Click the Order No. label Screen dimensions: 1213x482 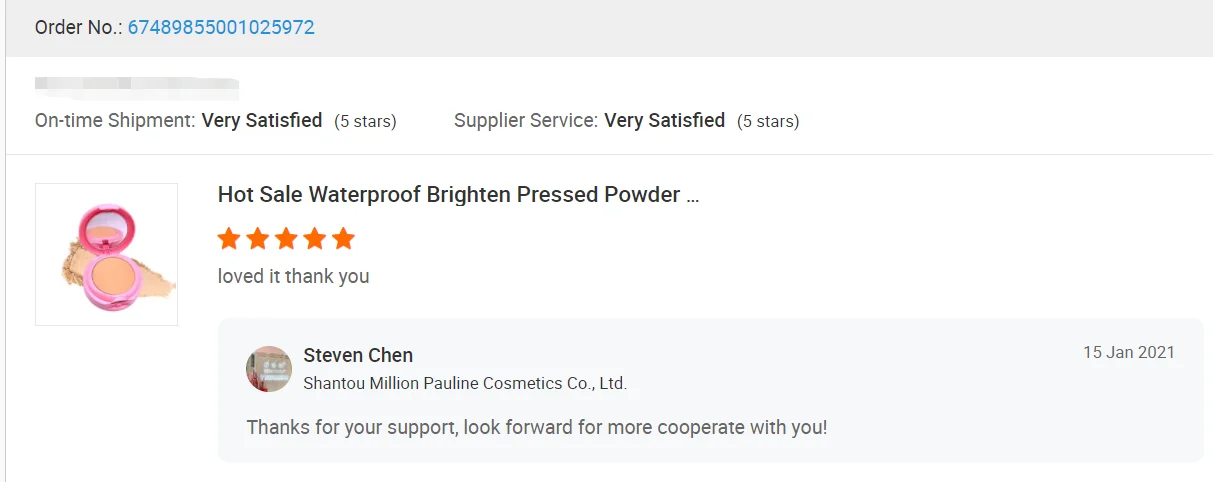[78, 28]
